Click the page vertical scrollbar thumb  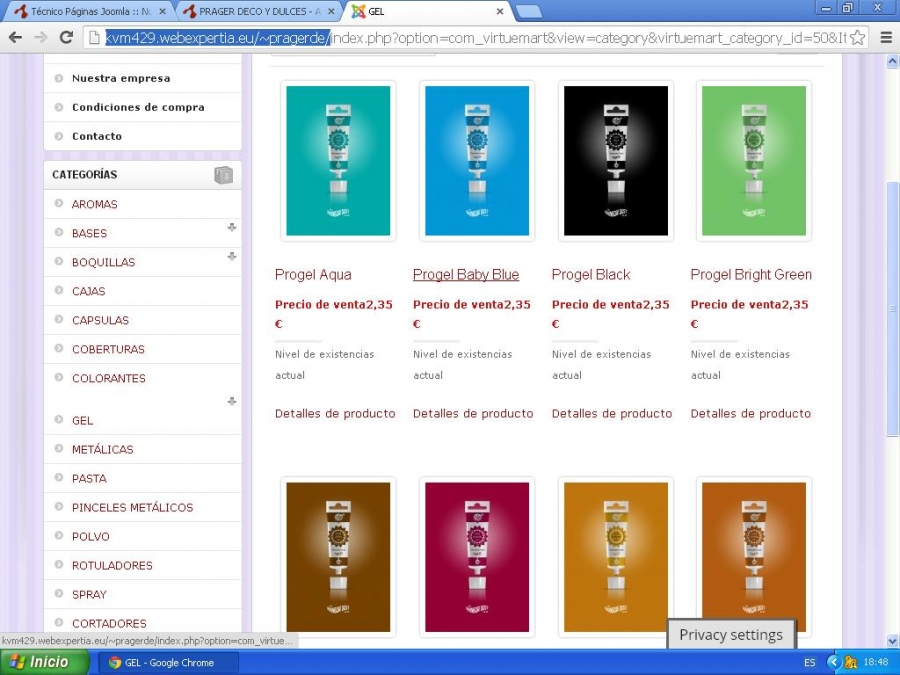pos(892,309)
